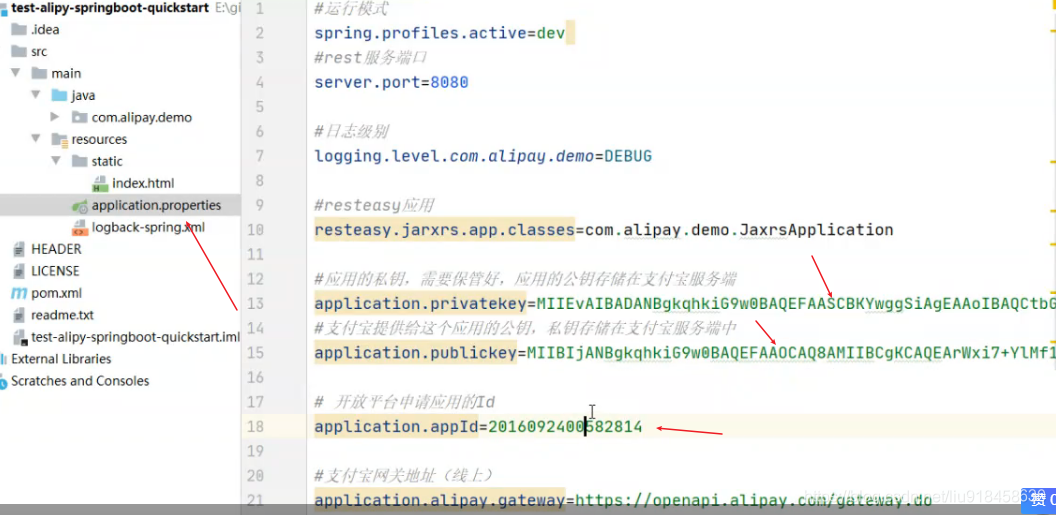Click application.appId key on line 18
Image resolution: width=1056 pixels, height=515 pixels.
(397, 427)
